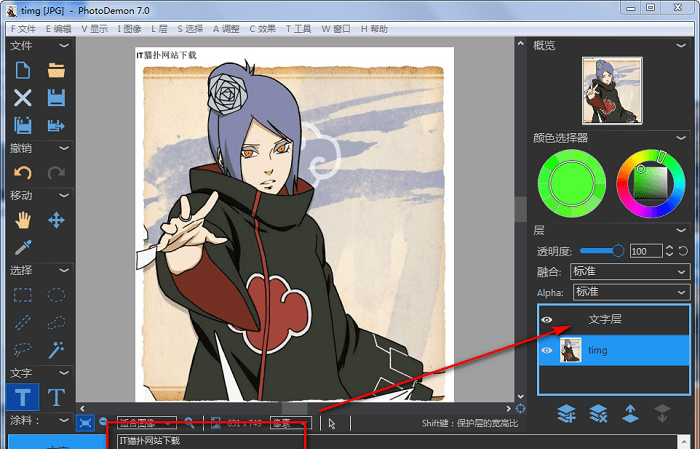This screenshot has width=700, height=466.
Task: Collapse the 移动 tool section
Action: coord(64,196)
